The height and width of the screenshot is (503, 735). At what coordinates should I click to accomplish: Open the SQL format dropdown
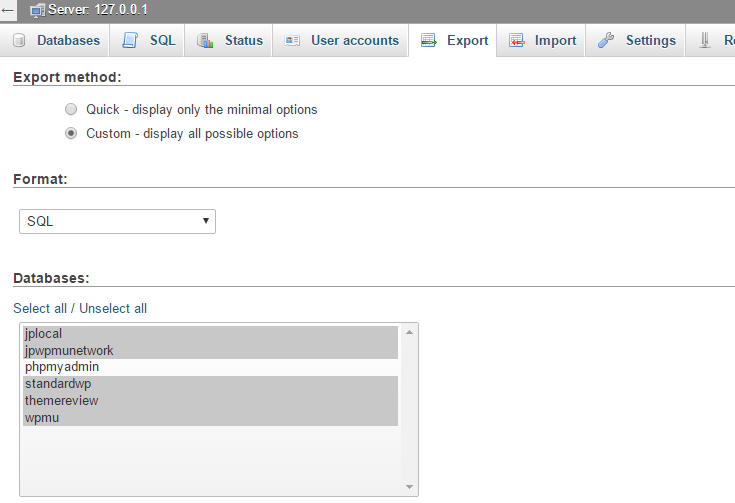pos(117,221)
